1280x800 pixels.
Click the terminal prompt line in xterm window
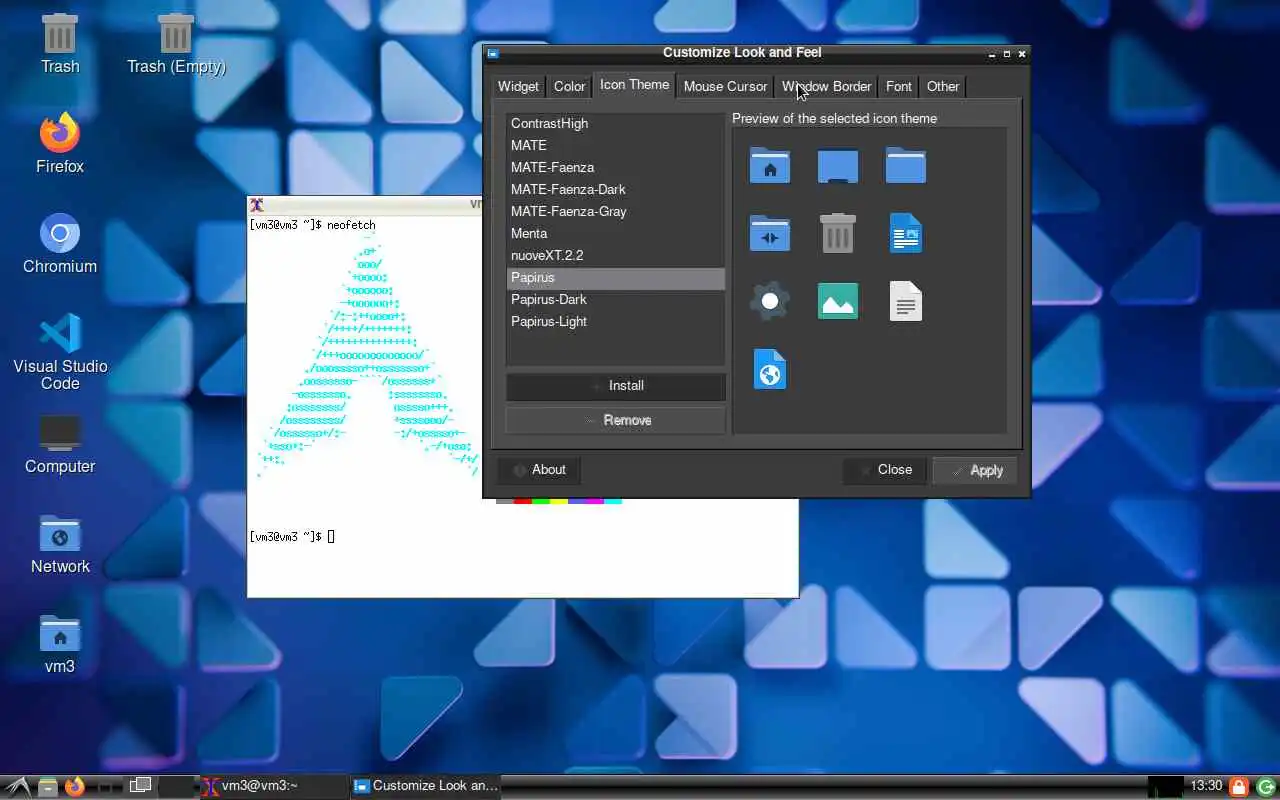[292, 537]
